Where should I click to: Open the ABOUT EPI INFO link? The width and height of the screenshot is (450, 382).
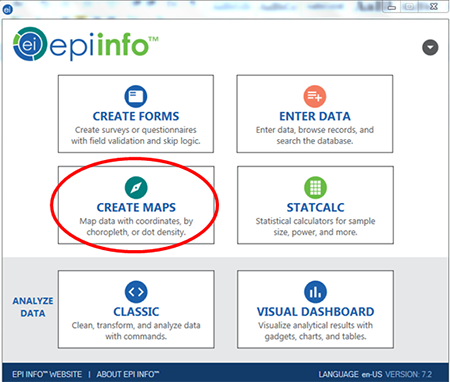pos(128,374)
